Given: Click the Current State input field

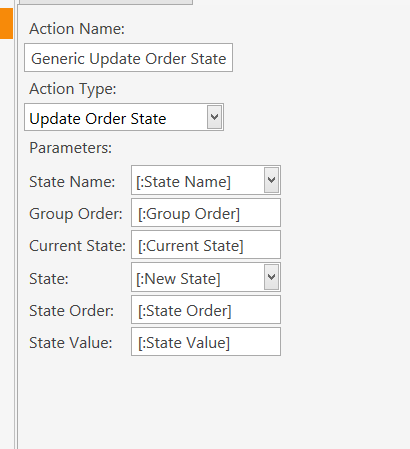Looking at the screenshot, I should point(206,245).
